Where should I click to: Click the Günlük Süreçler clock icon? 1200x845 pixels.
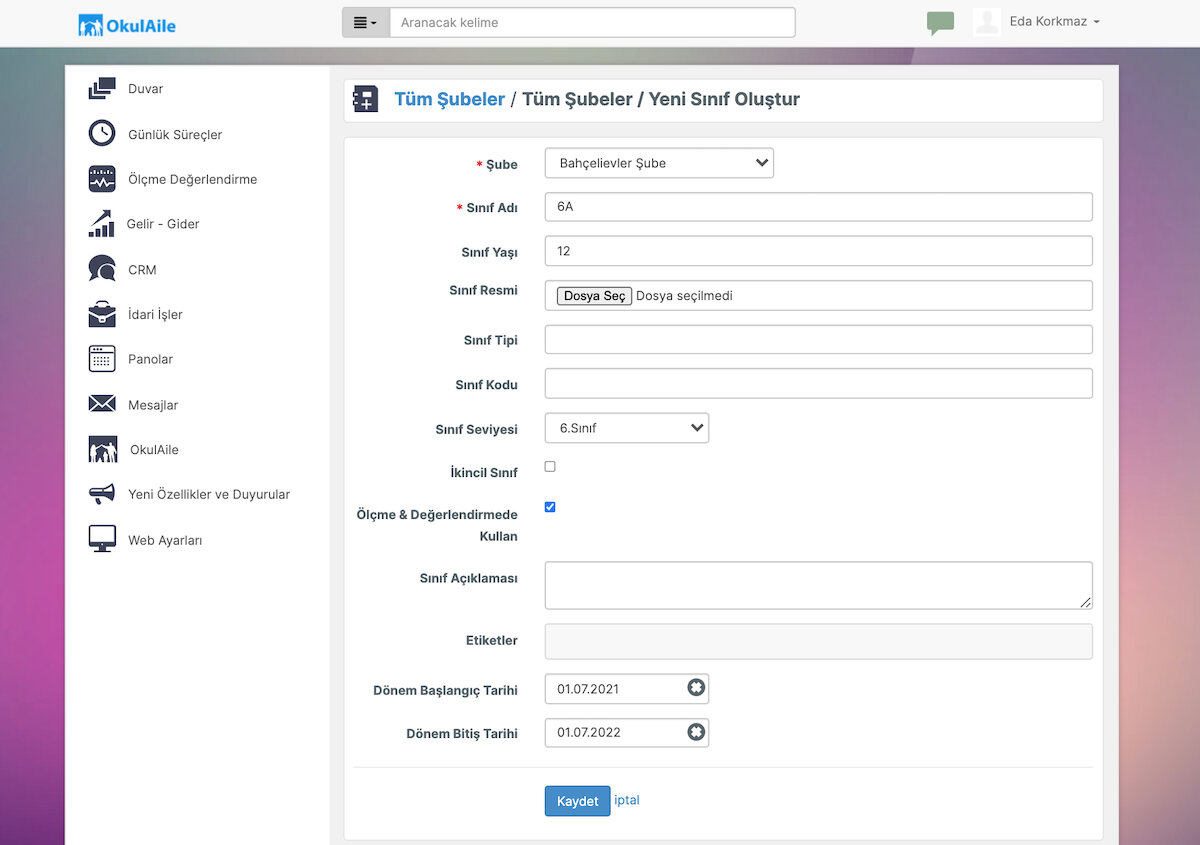coord(102,134)
